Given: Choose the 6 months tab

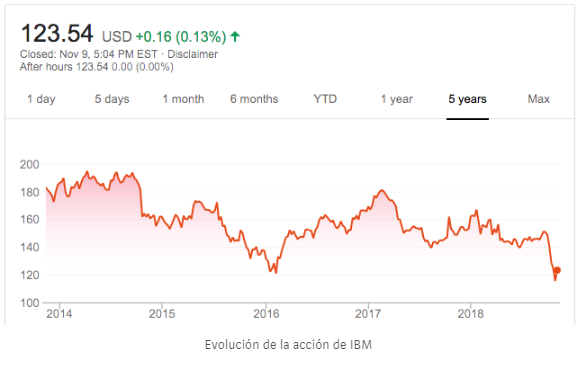Looking at the screenshot, I should click(x=254, y=99).
